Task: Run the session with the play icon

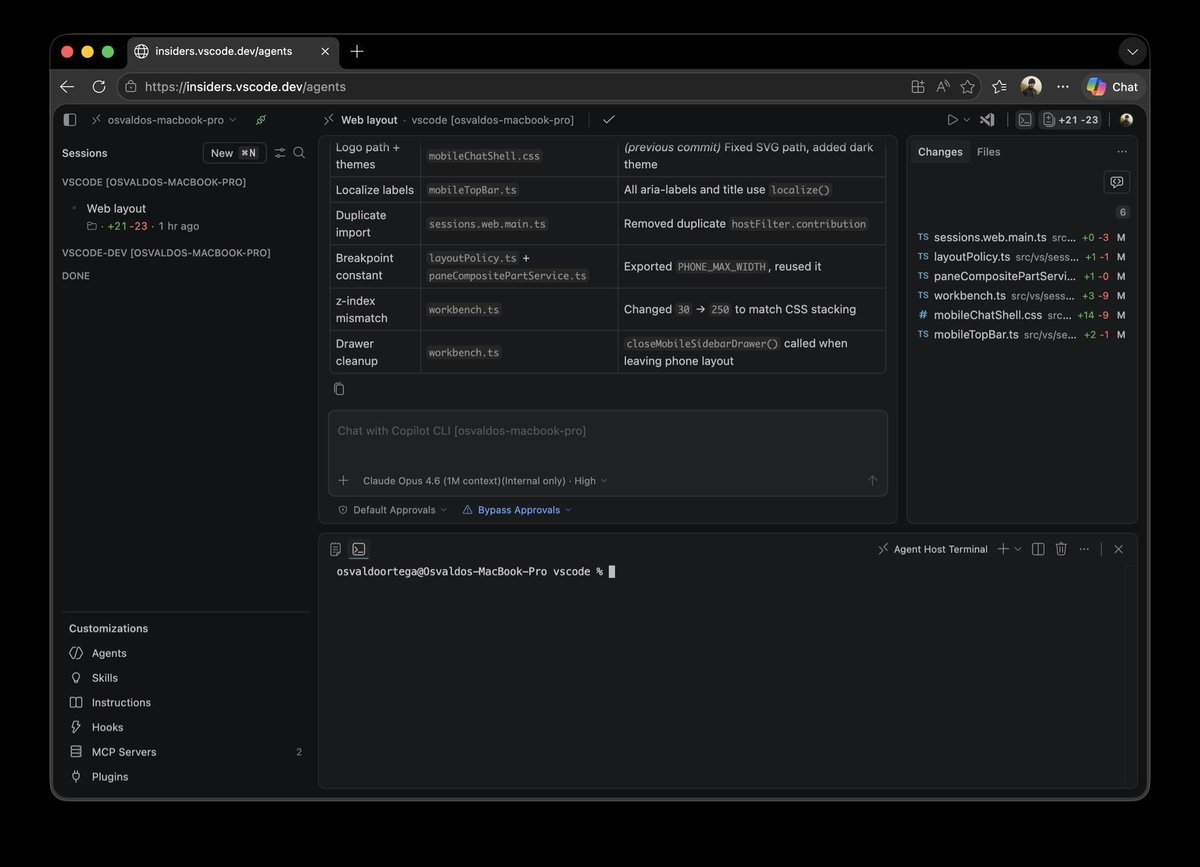Action: pos(952,120)
